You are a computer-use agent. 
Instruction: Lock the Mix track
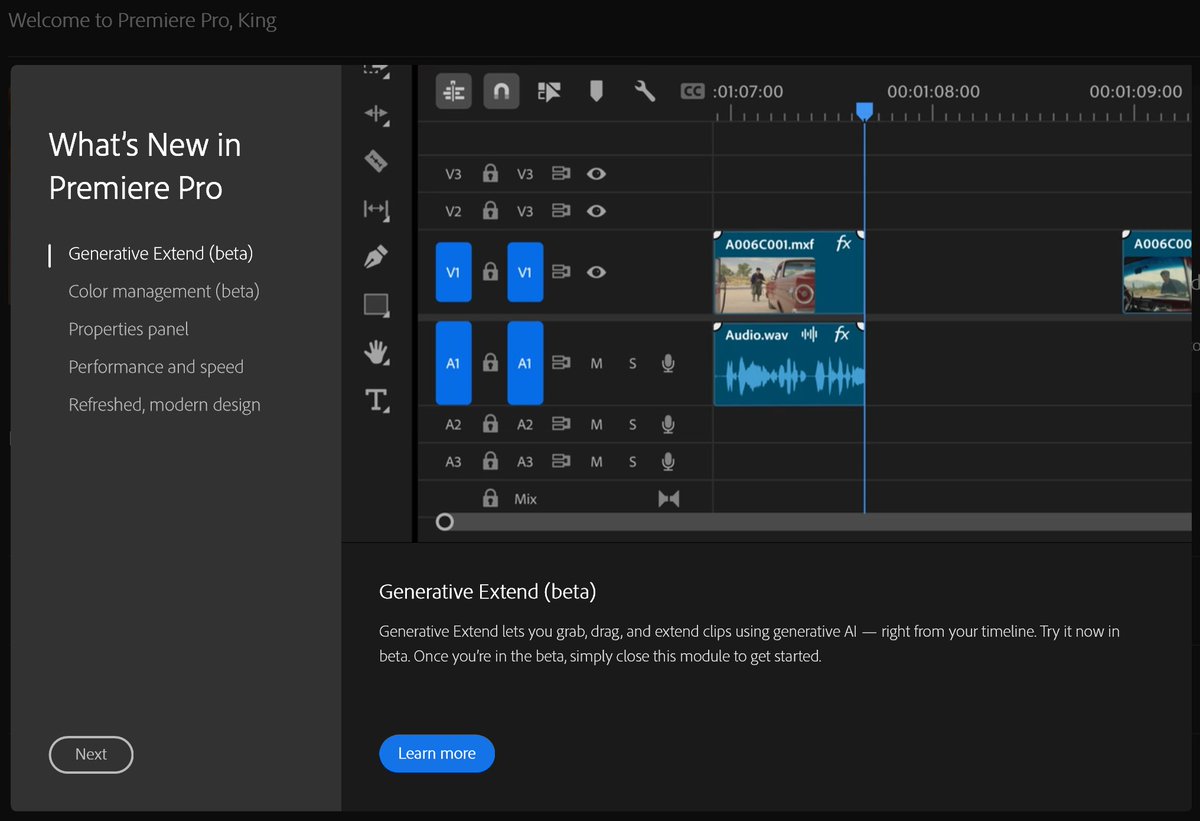click(490, 497)
